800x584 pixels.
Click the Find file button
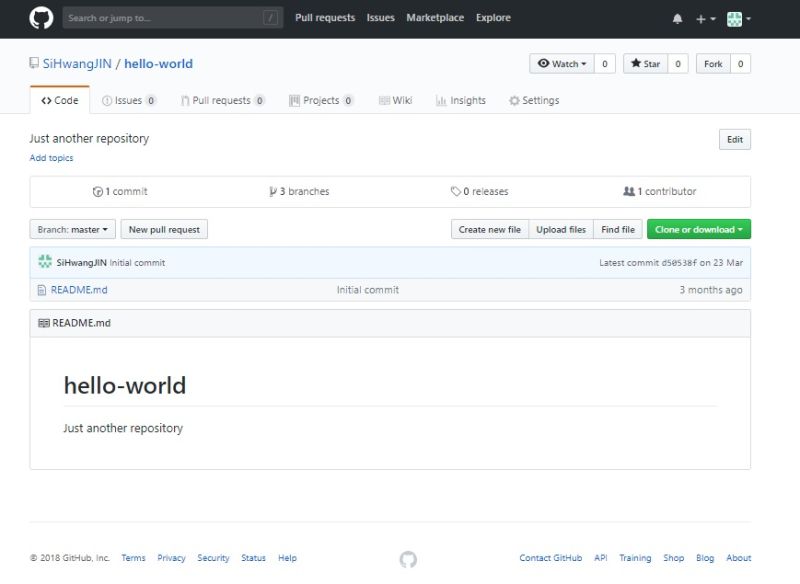pos(618,230)
